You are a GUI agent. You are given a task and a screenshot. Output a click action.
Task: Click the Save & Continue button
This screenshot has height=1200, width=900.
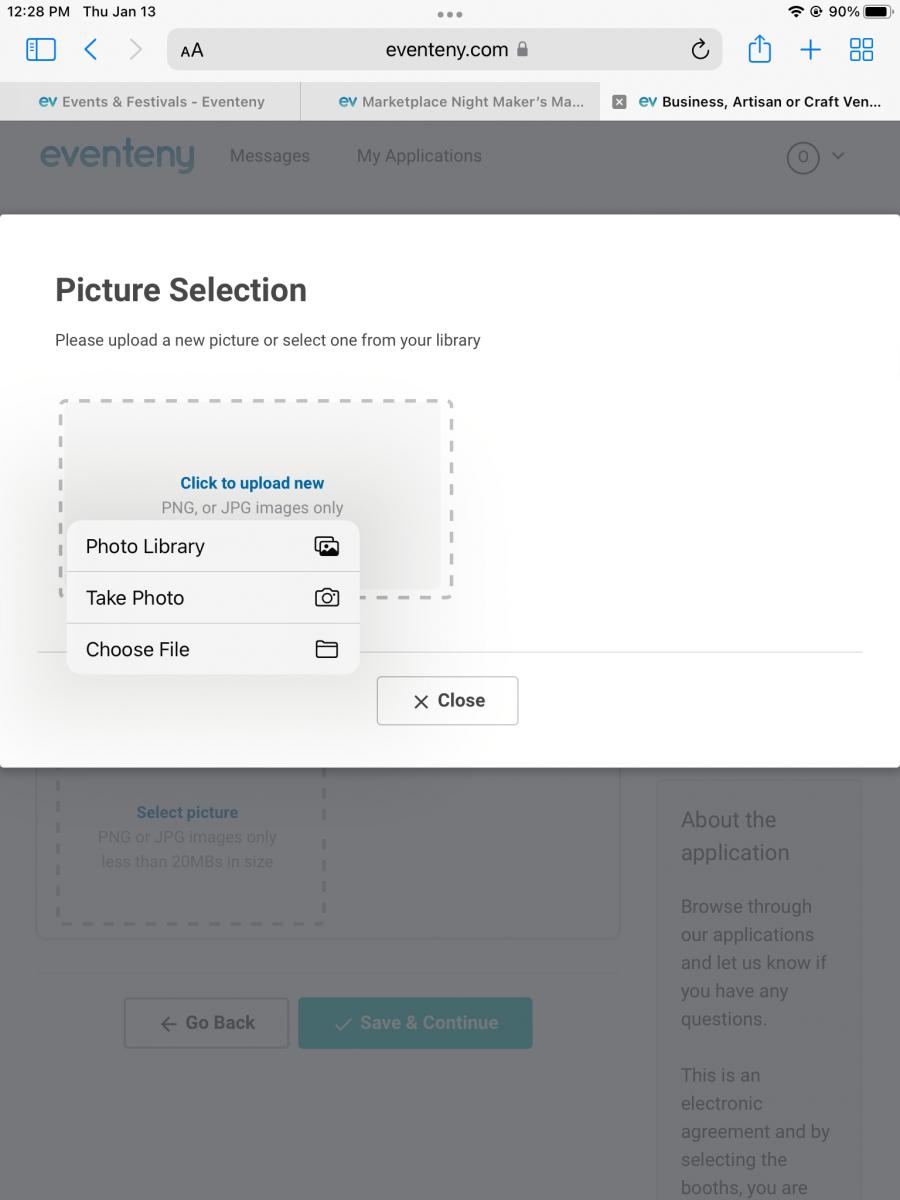click(415, 1022)
